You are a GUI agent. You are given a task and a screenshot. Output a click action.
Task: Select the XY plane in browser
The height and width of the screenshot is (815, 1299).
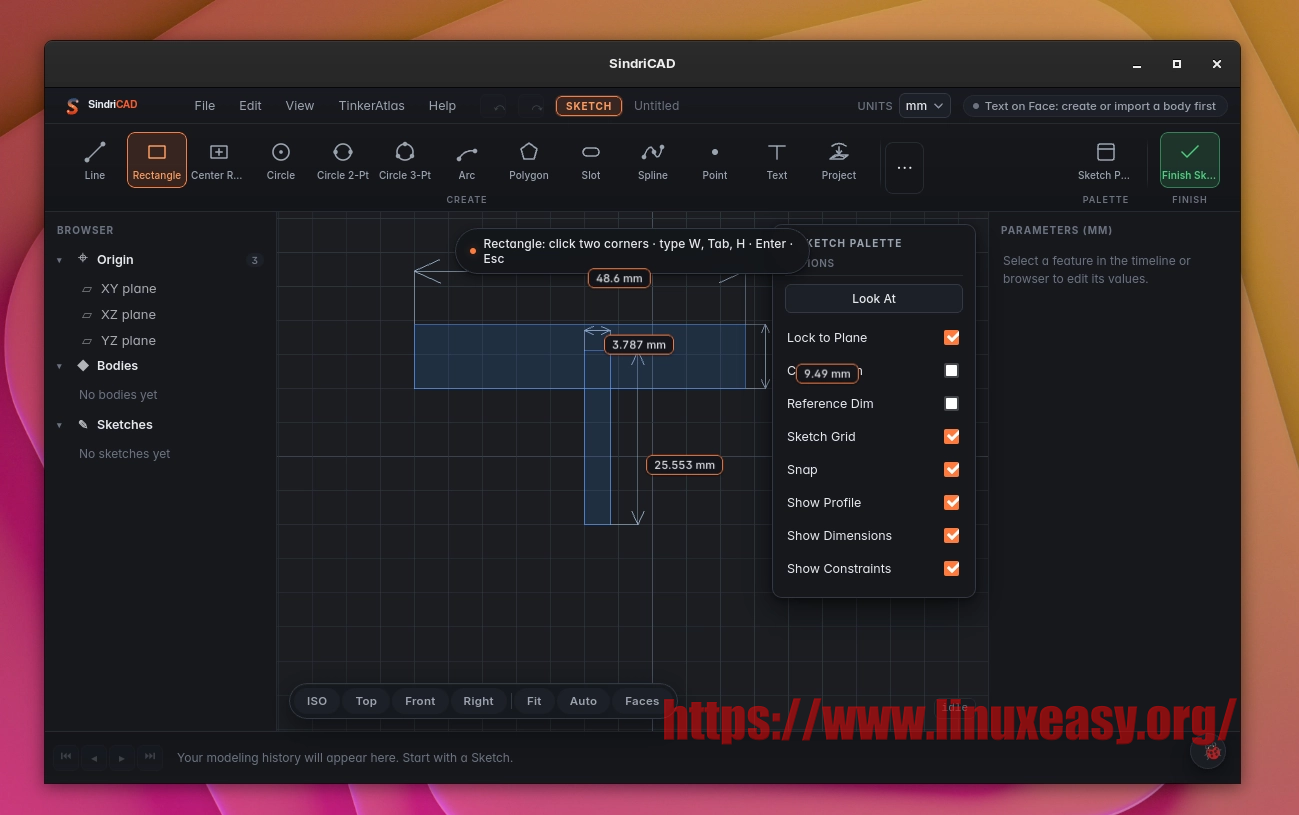tap(128, 289)
